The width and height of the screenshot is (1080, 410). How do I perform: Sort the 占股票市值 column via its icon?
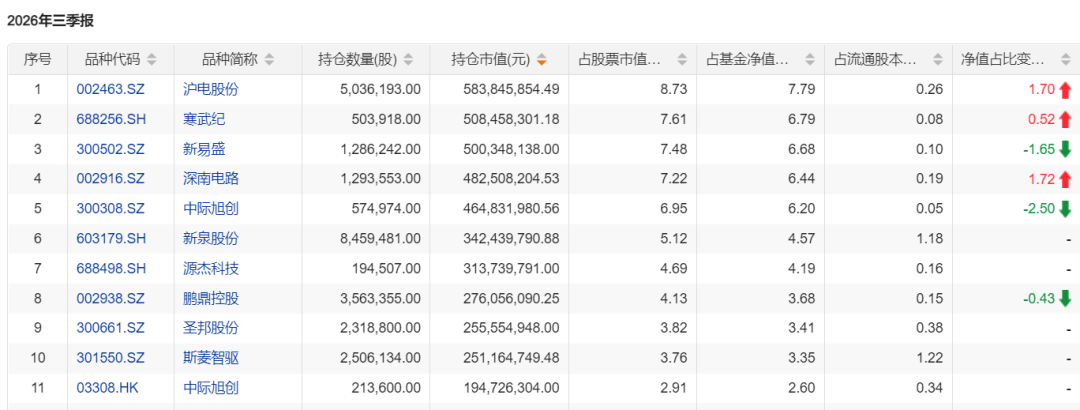pyautogui.click(x=682, y=60)
